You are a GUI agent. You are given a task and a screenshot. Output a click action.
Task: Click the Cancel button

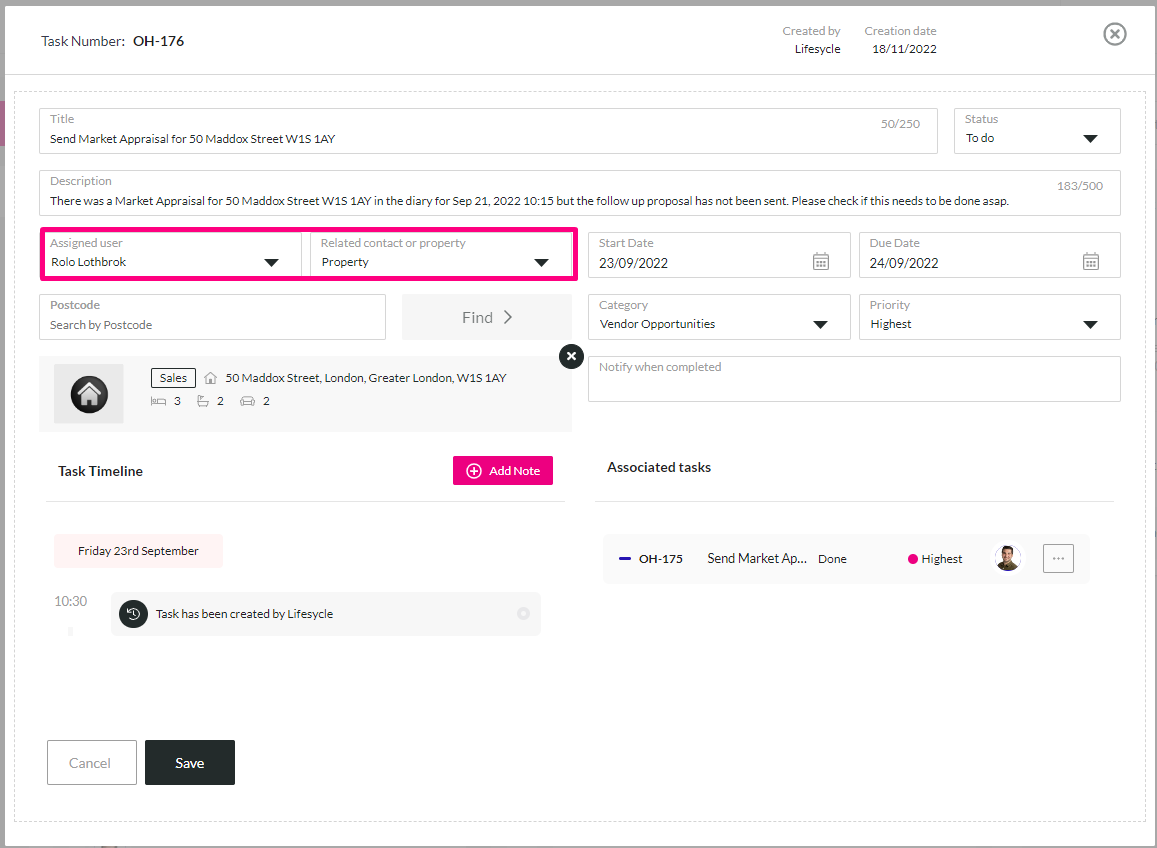coord(91,762)
